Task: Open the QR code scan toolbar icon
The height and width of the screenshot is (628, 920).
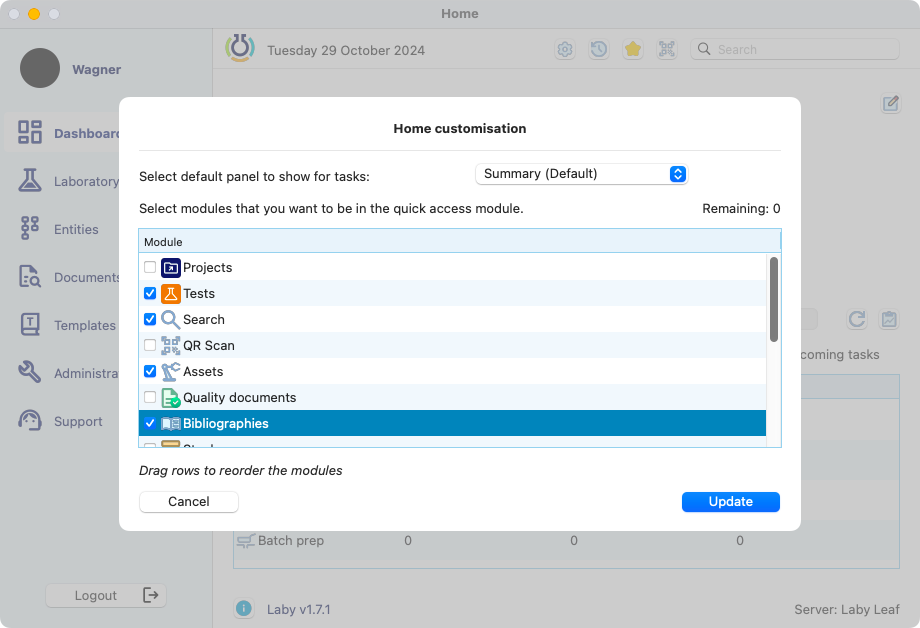Action: tap(667, 49)
